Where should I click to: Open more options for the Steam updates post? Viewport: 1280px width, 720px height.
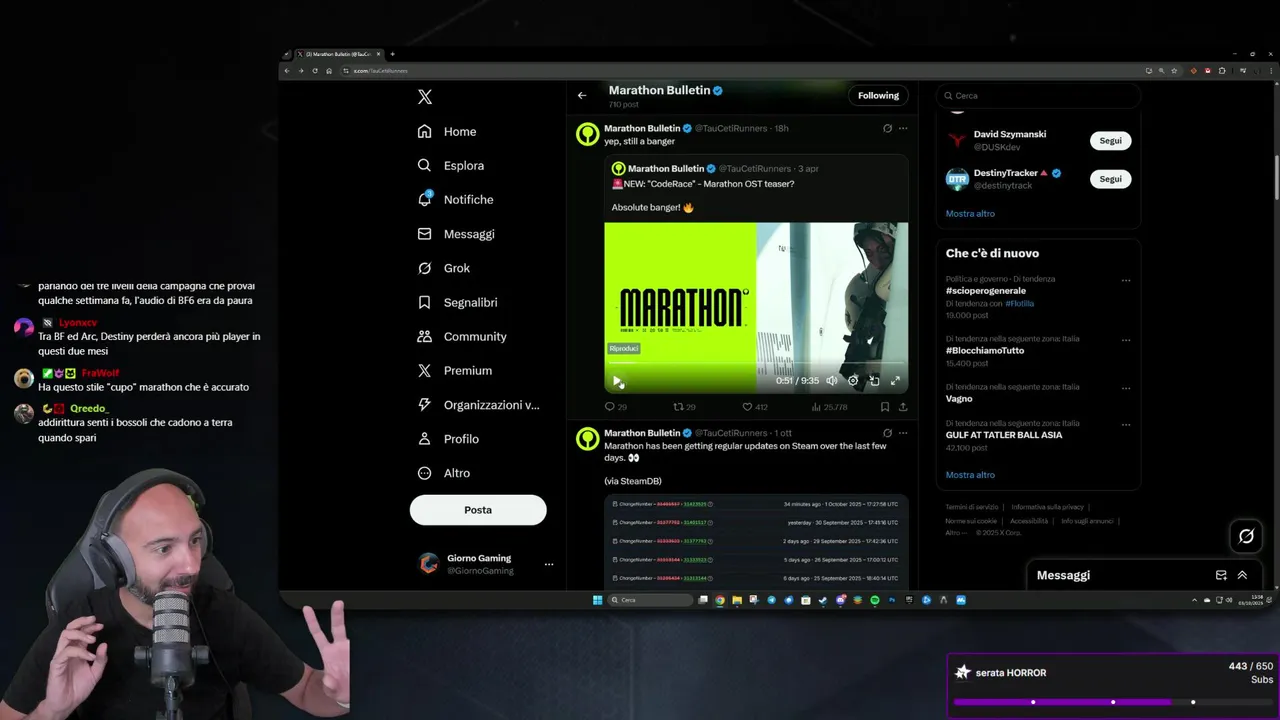tap(903, 434)
